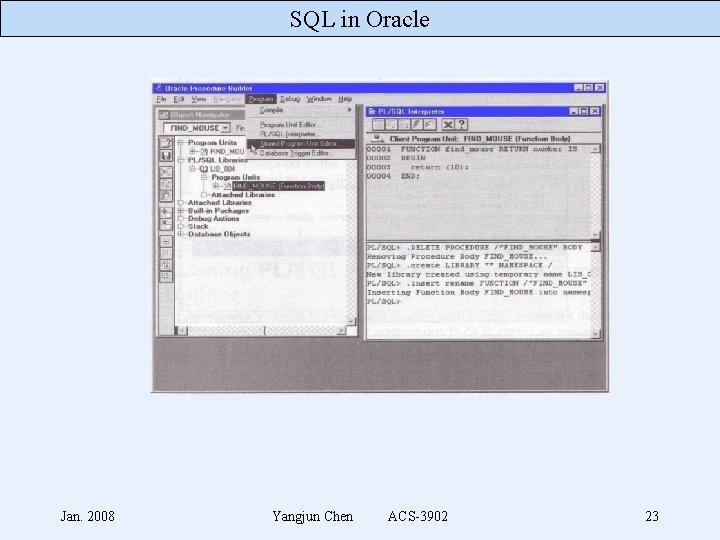Viewport: 720px width, 540px height.
Task: Click the Expand node icon in Navigator toolbar
Action: tap(165, 242)
